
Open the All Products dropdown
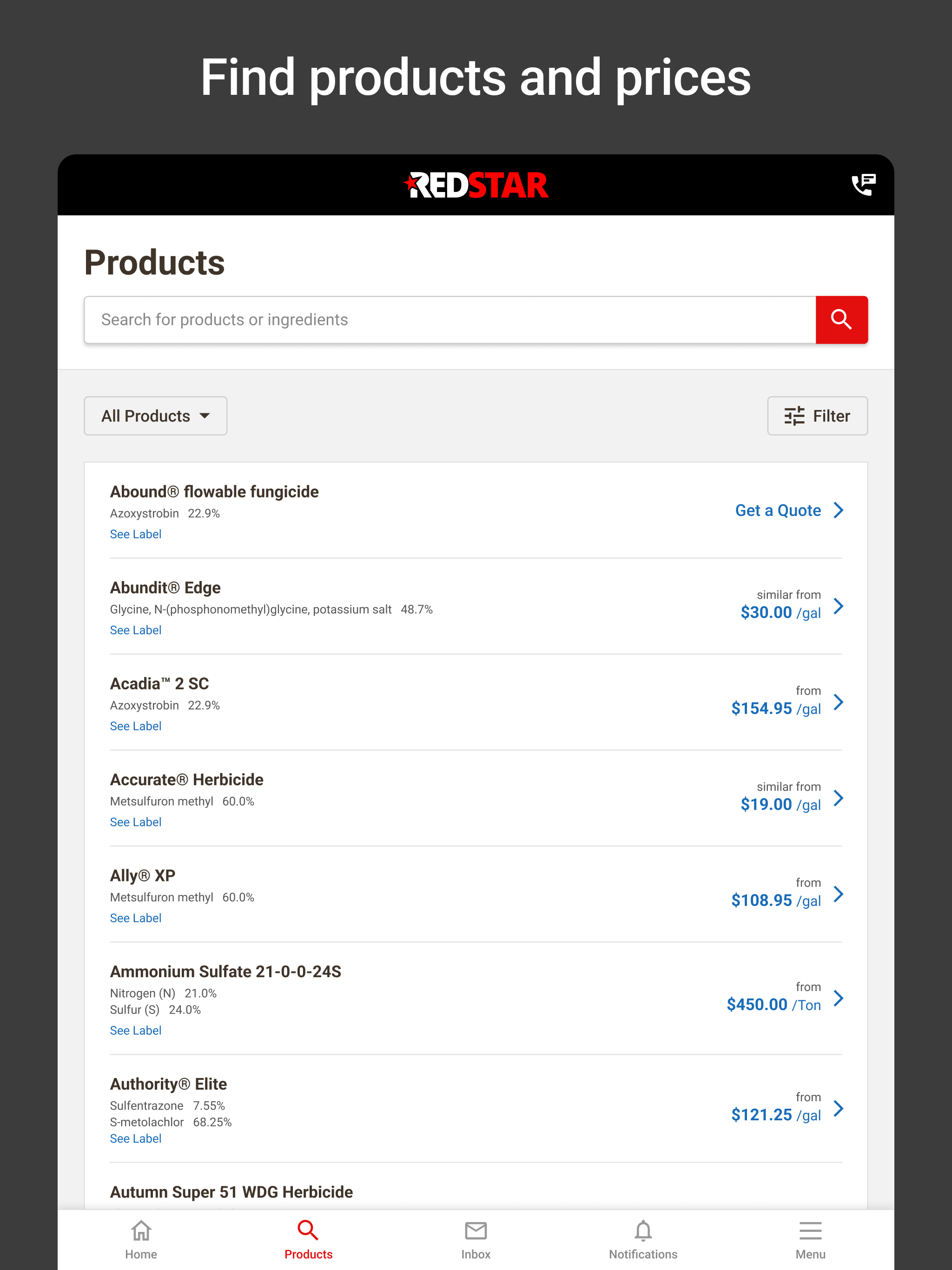(x=156, y=416)
